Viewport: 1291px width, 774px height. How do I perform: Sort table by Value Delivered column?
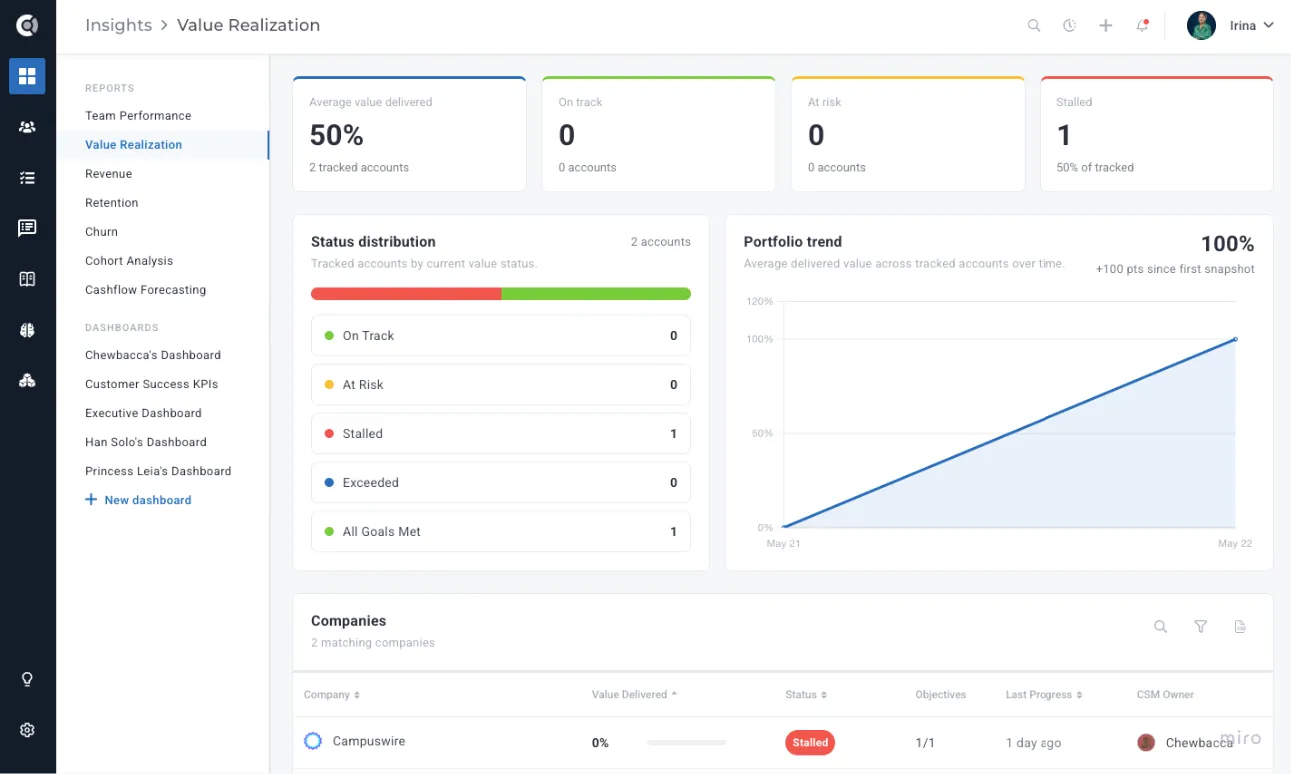point(634,695)
